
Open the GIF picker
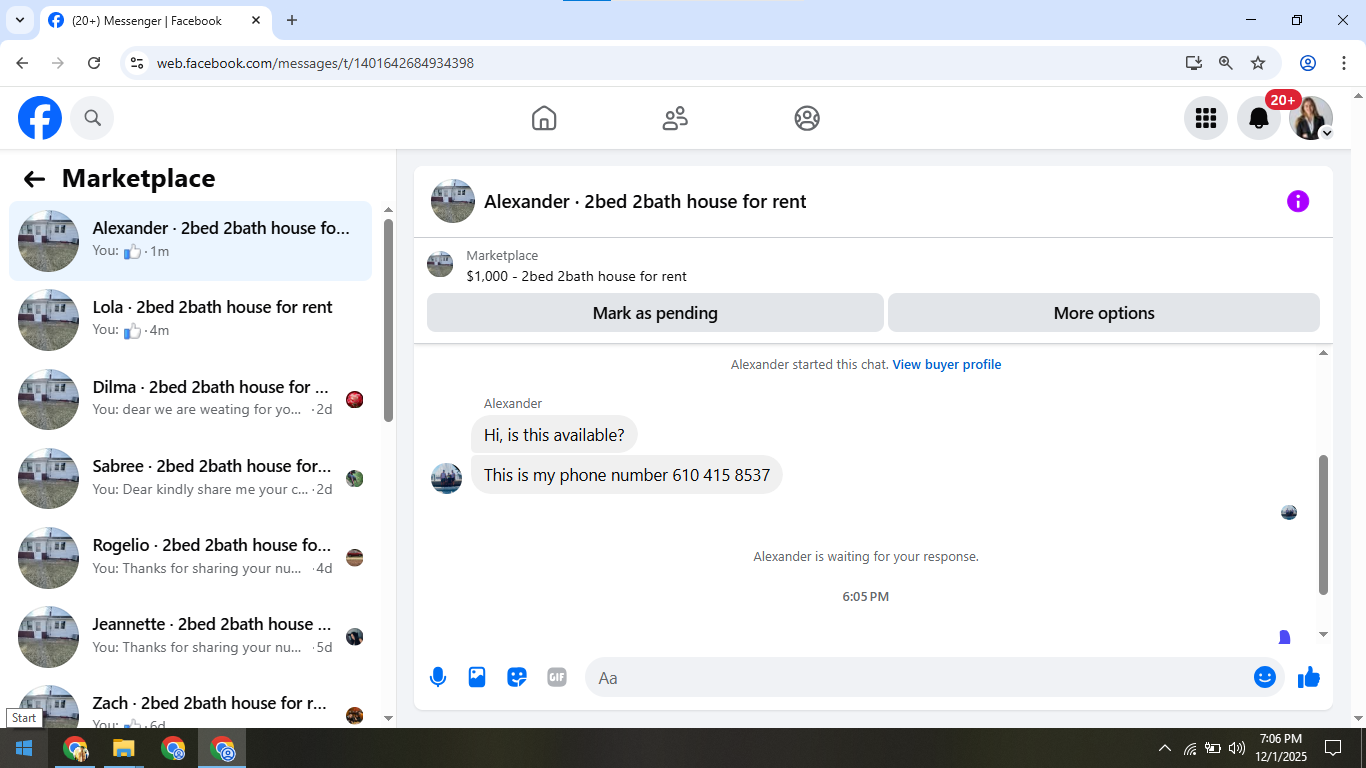(x=557, y=677)
